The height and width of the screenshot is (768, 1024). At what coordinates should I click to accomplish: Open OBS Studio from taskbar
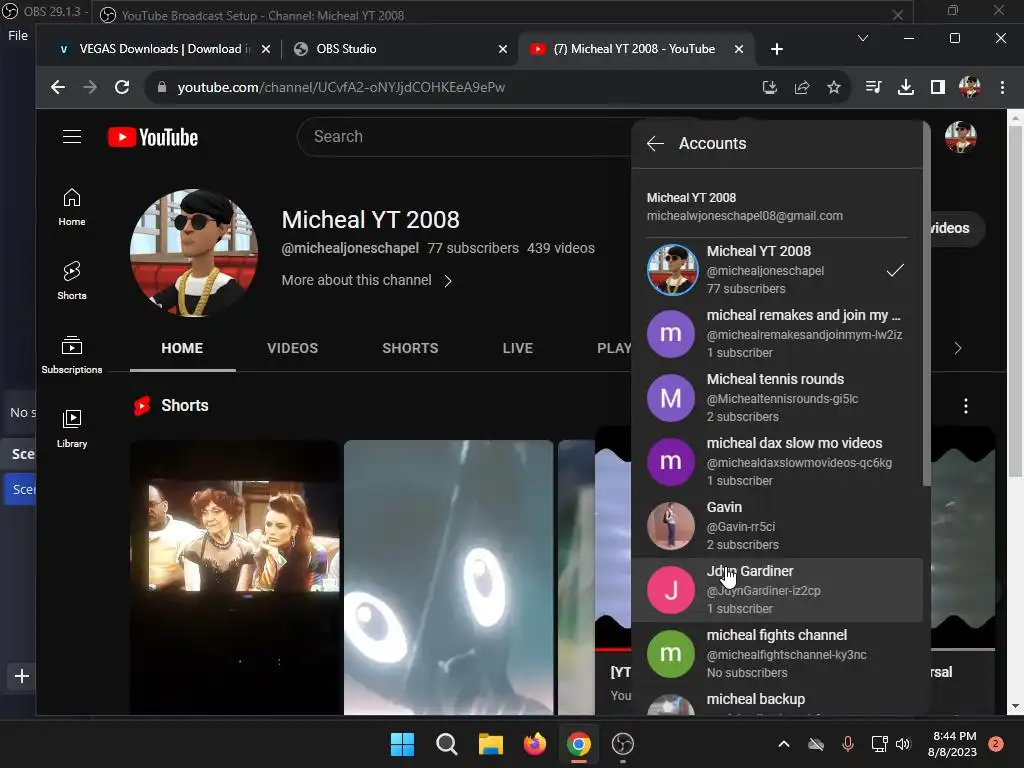click(623, 744)
